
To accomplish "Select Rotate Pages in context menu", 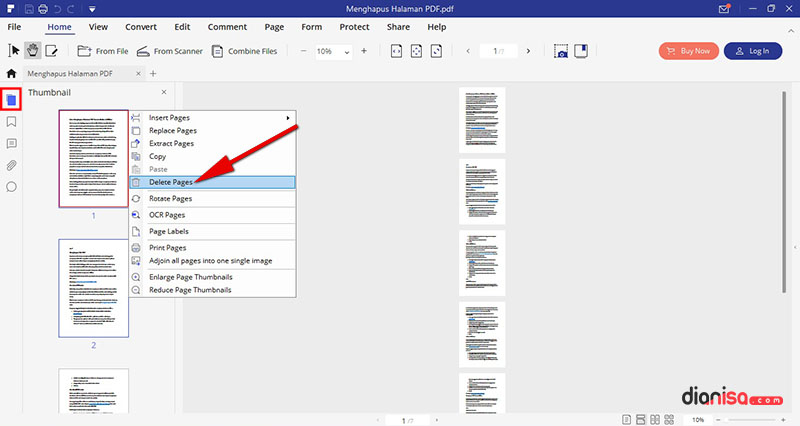I will (x=170, y=198).
